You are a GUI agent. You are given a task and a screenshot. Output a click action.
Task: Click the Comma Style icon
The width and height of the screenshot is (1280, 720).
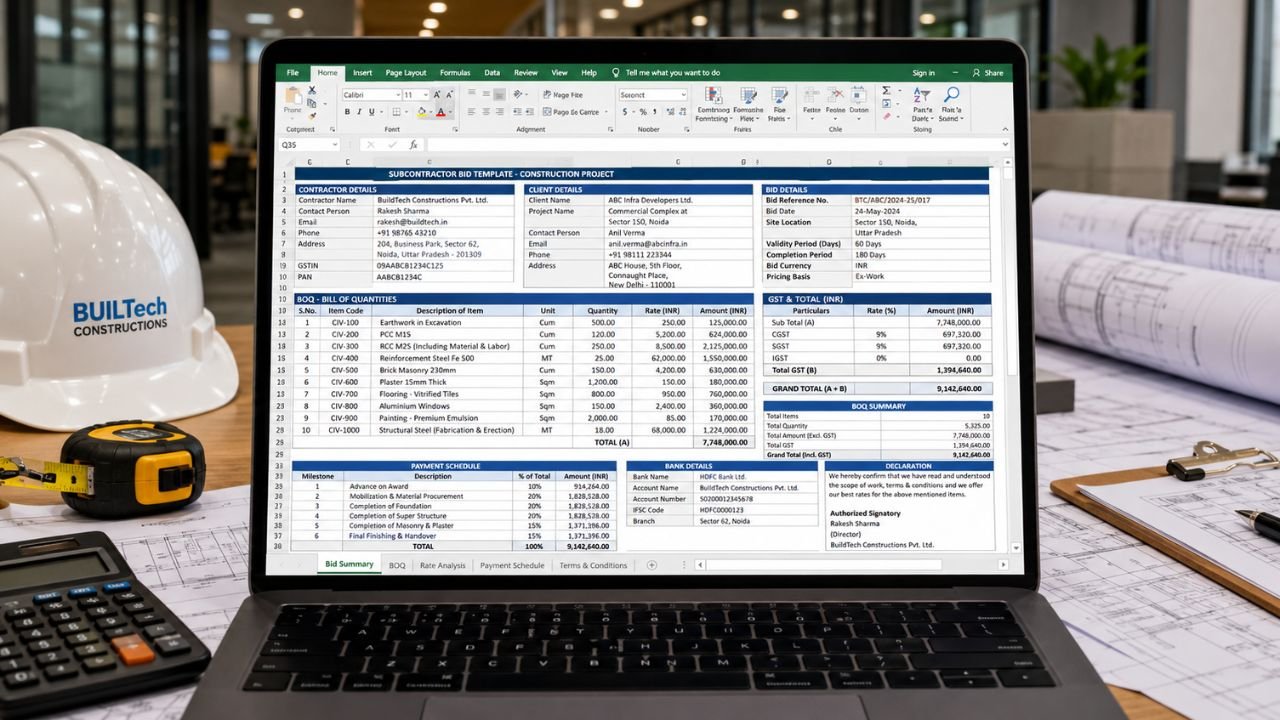655,111
